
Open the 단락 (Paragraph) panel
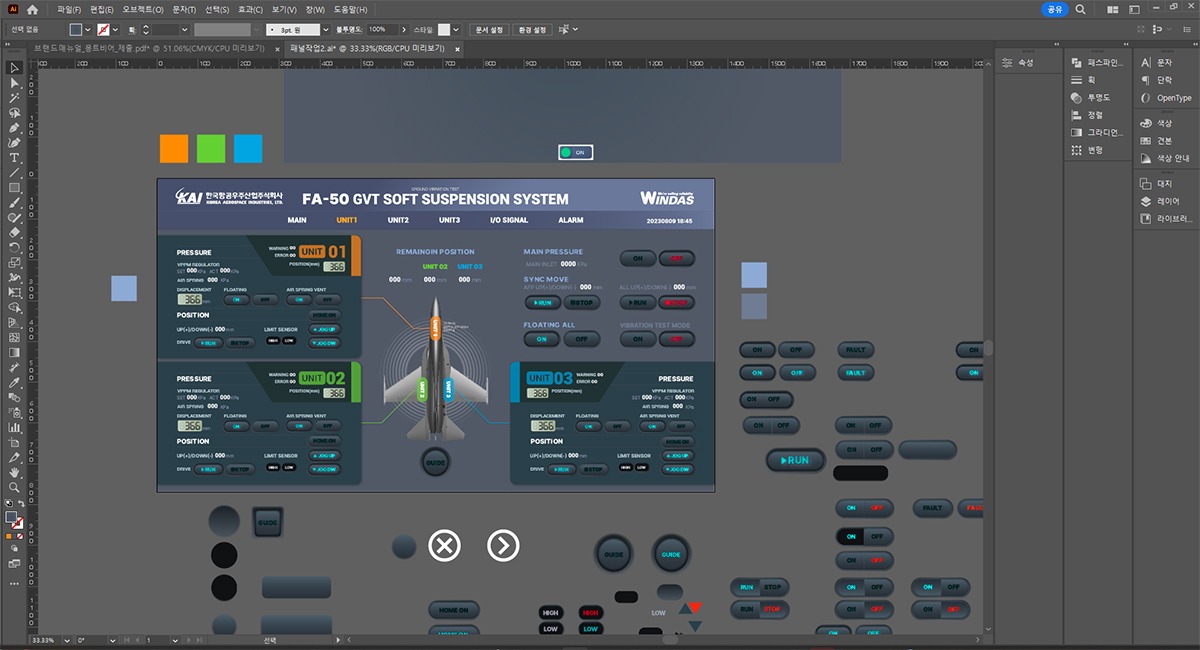point(1156,80)
